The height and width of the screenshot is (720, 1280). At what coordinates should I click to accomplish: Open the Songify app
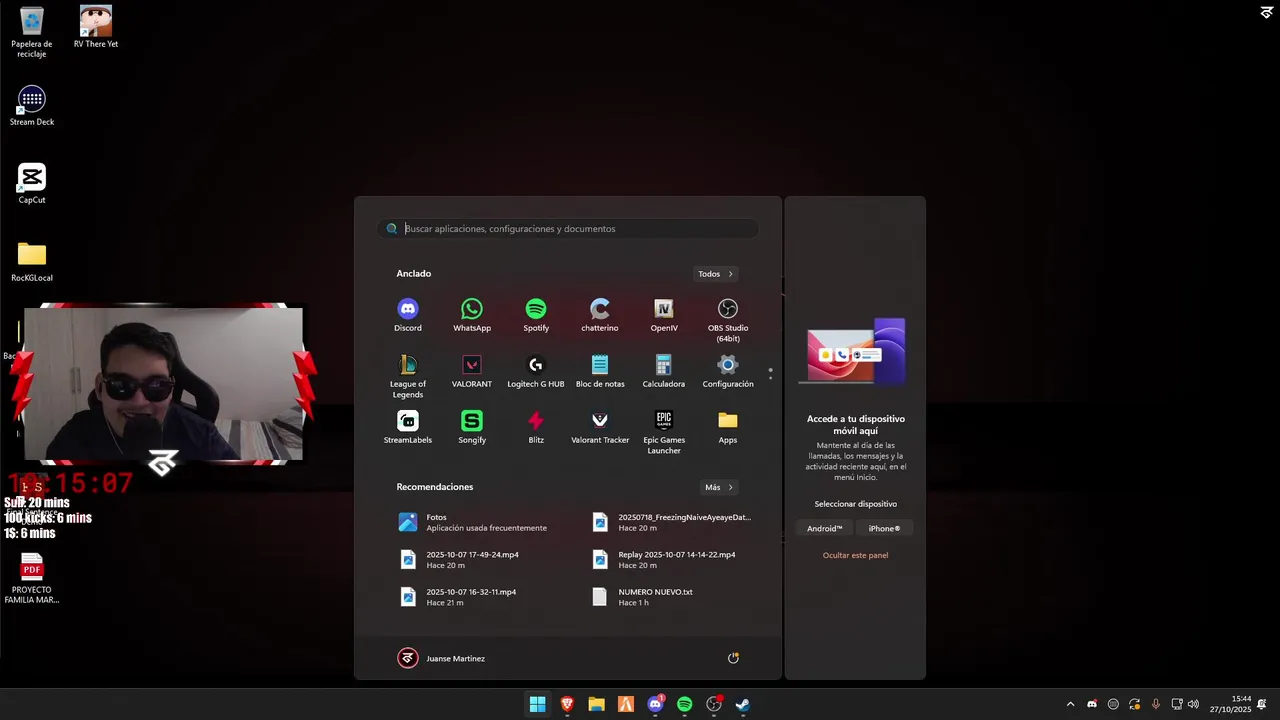click(x=472, y=427)
